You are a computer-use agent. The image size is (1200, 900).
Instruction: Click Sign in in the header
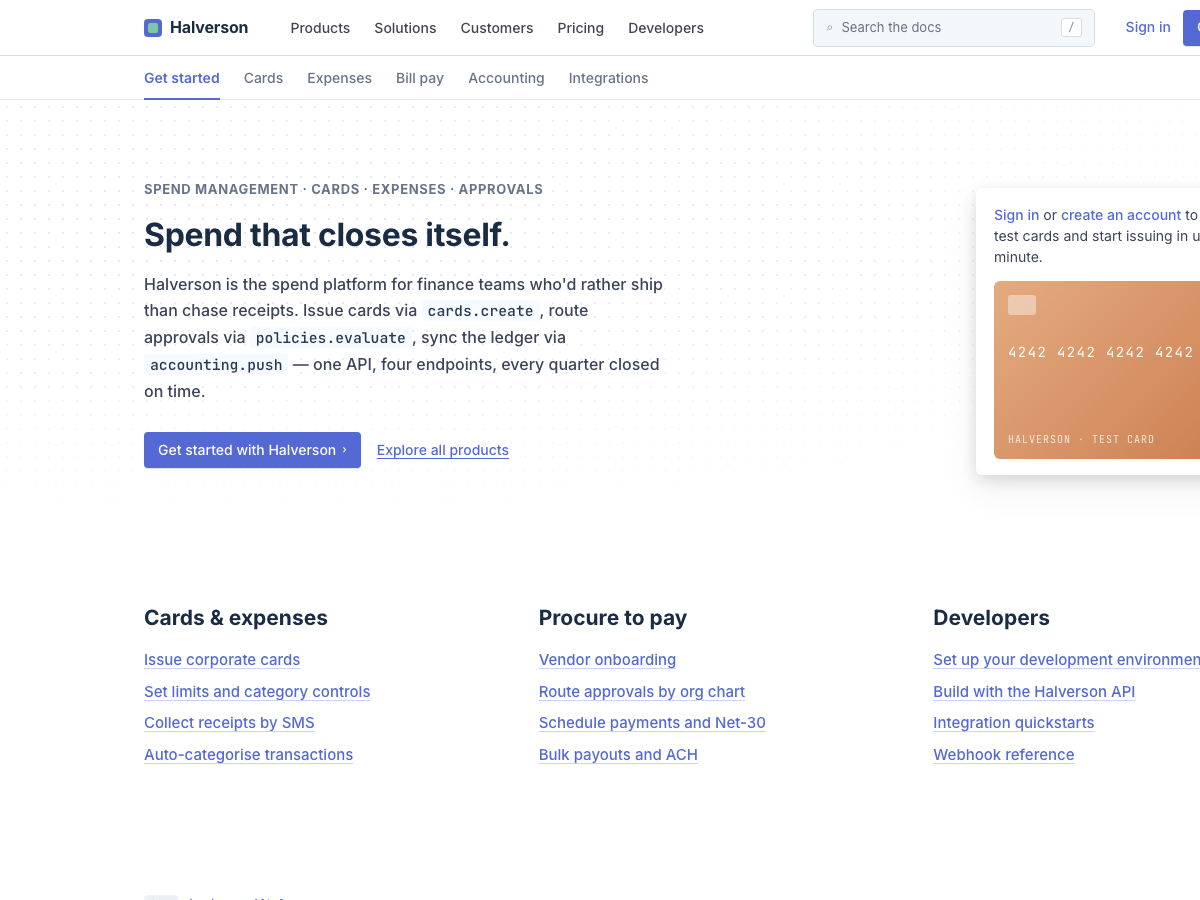(1148, 27)
